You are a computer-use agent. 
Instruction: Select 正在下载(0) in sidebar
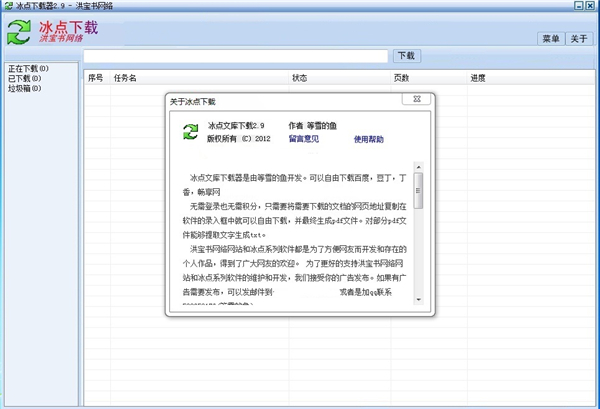pos(28,68)
